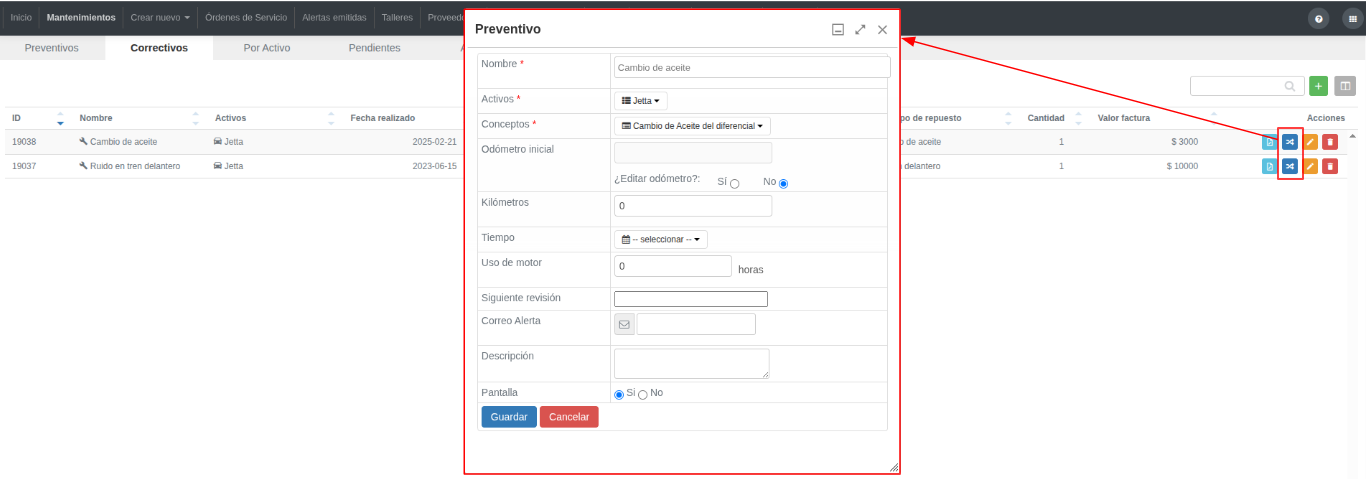Open the document icon in the $ 10000 row
Screen dimensions: 1366x479
(1270, 166)
